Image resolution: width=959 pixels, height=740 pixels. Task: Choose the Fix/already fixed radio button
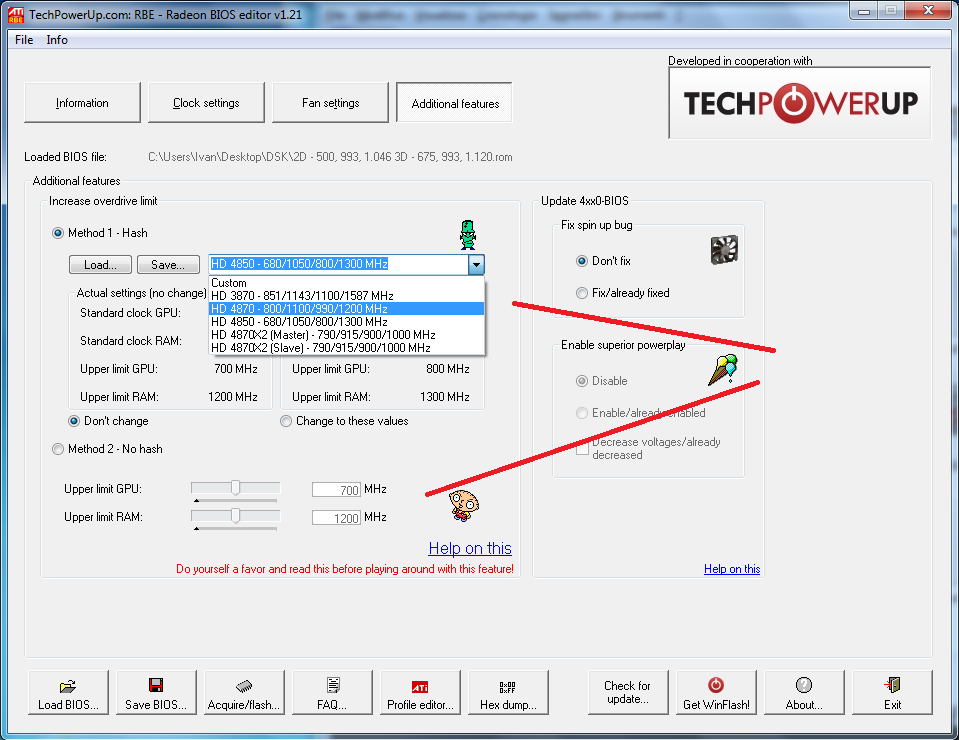(582, 293)
